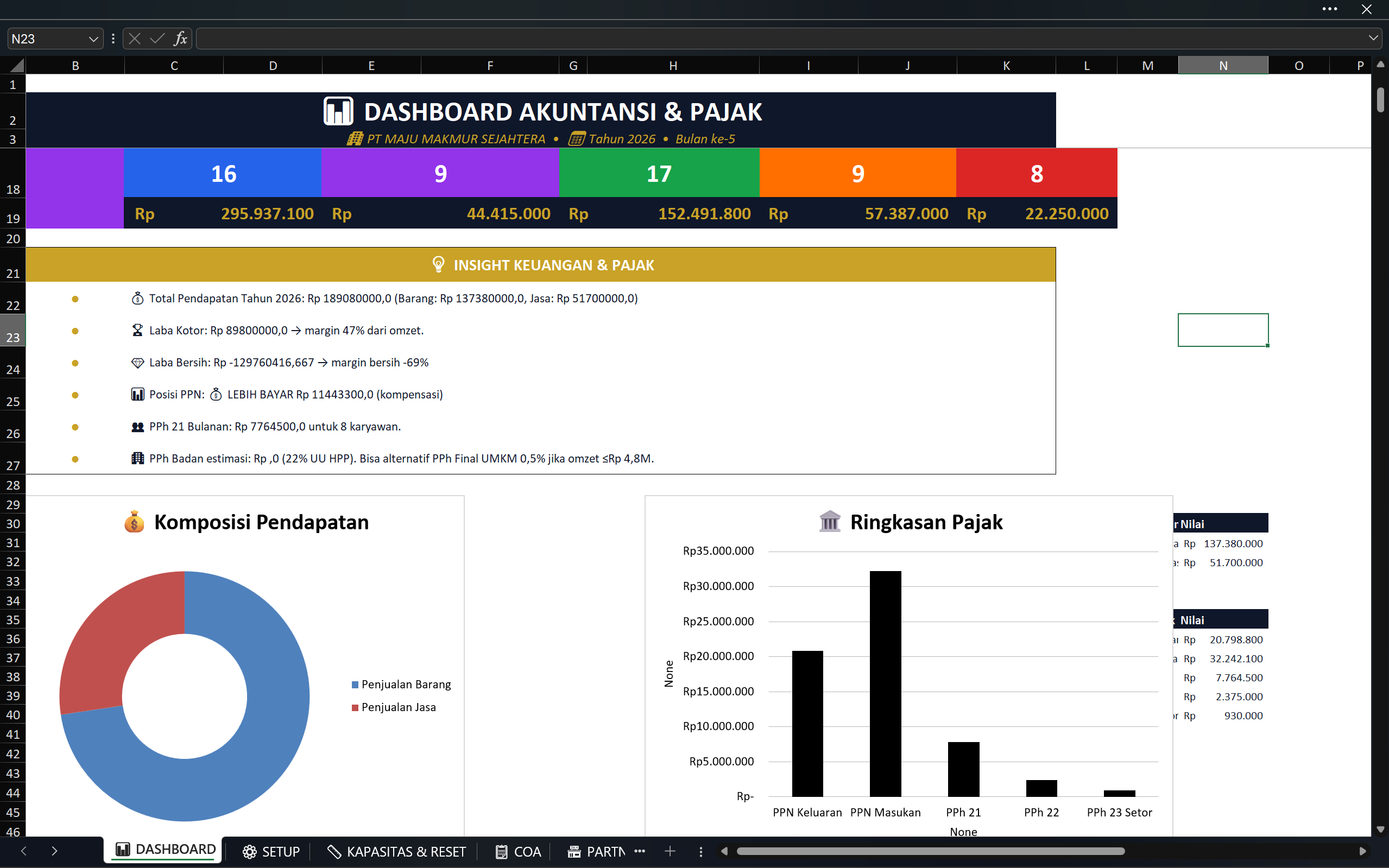Expand the formula bar with the chevron
The image size is (1389, 868).
1373,39
